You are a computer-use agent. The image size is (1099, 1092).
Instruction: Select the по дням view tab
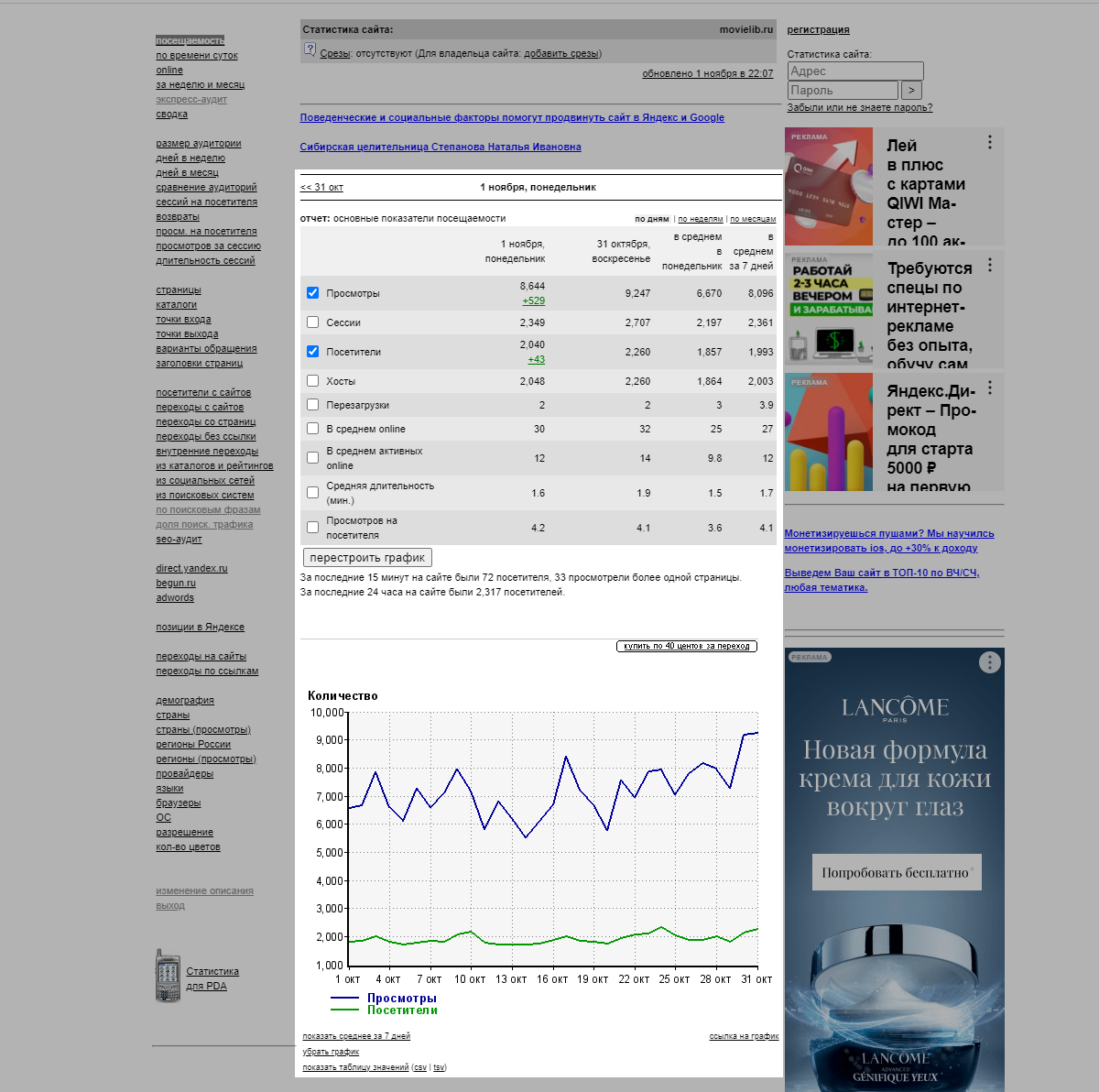652,219
